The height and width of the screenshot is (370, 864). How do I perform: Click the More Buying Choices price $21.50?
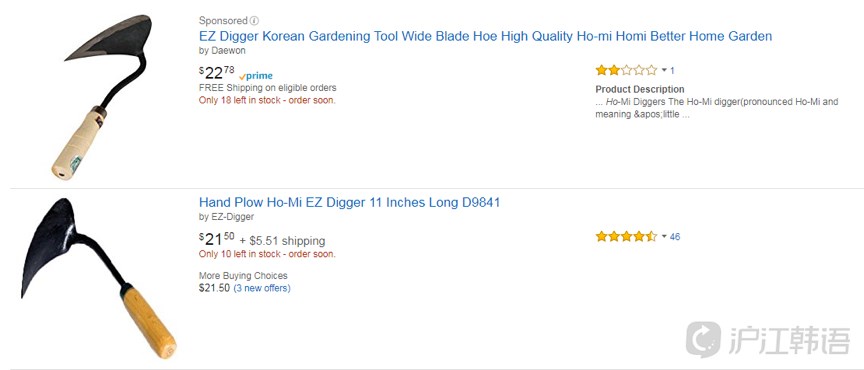tap(214, 288)
